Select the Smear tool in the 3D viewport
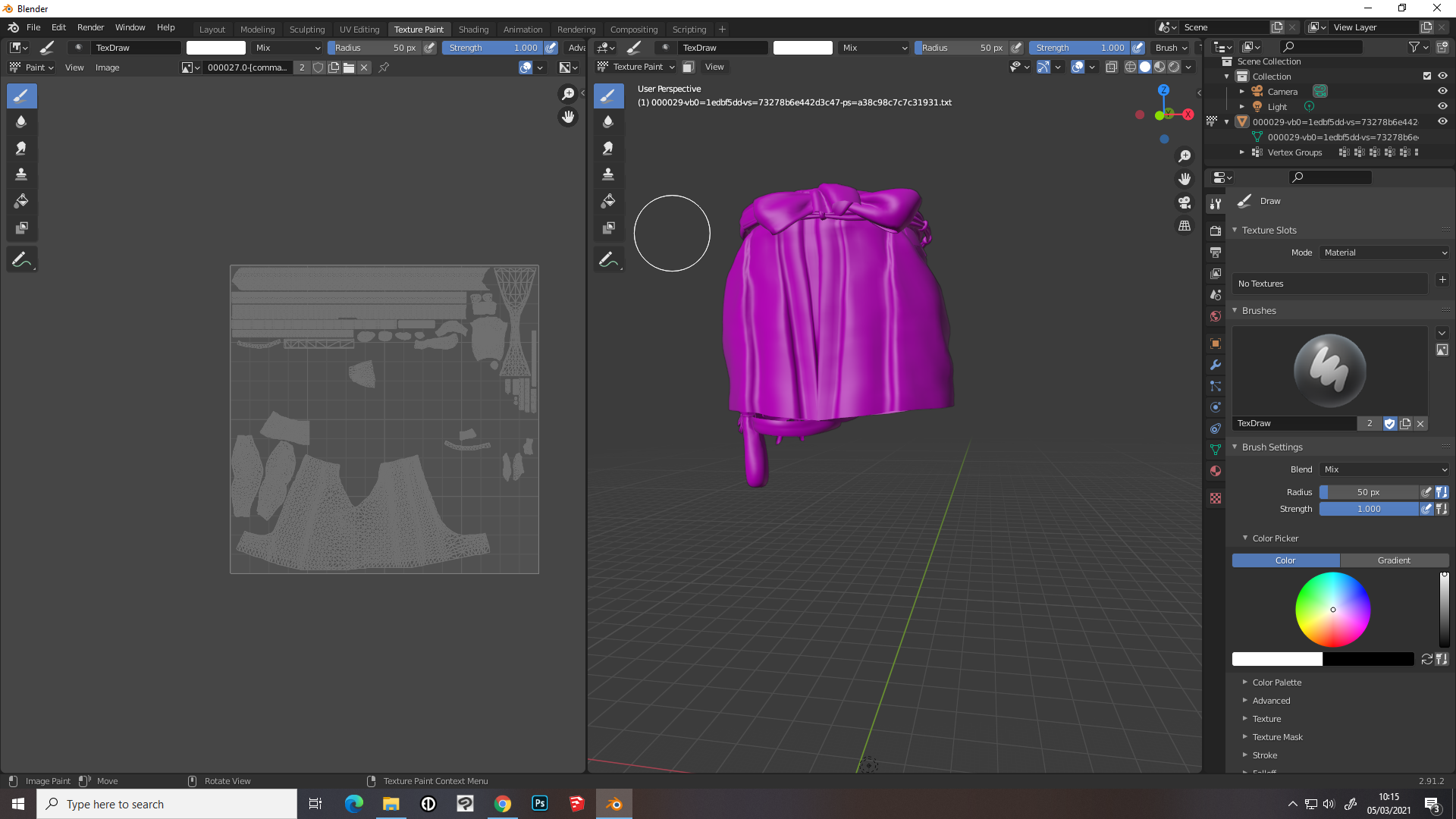This screenshot has width=1456, height=819. pyautogui.click(x=608, y=148)
